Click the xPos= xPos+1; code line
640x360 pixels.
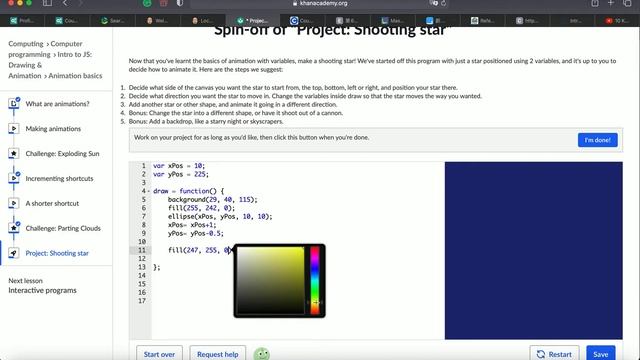192,225
